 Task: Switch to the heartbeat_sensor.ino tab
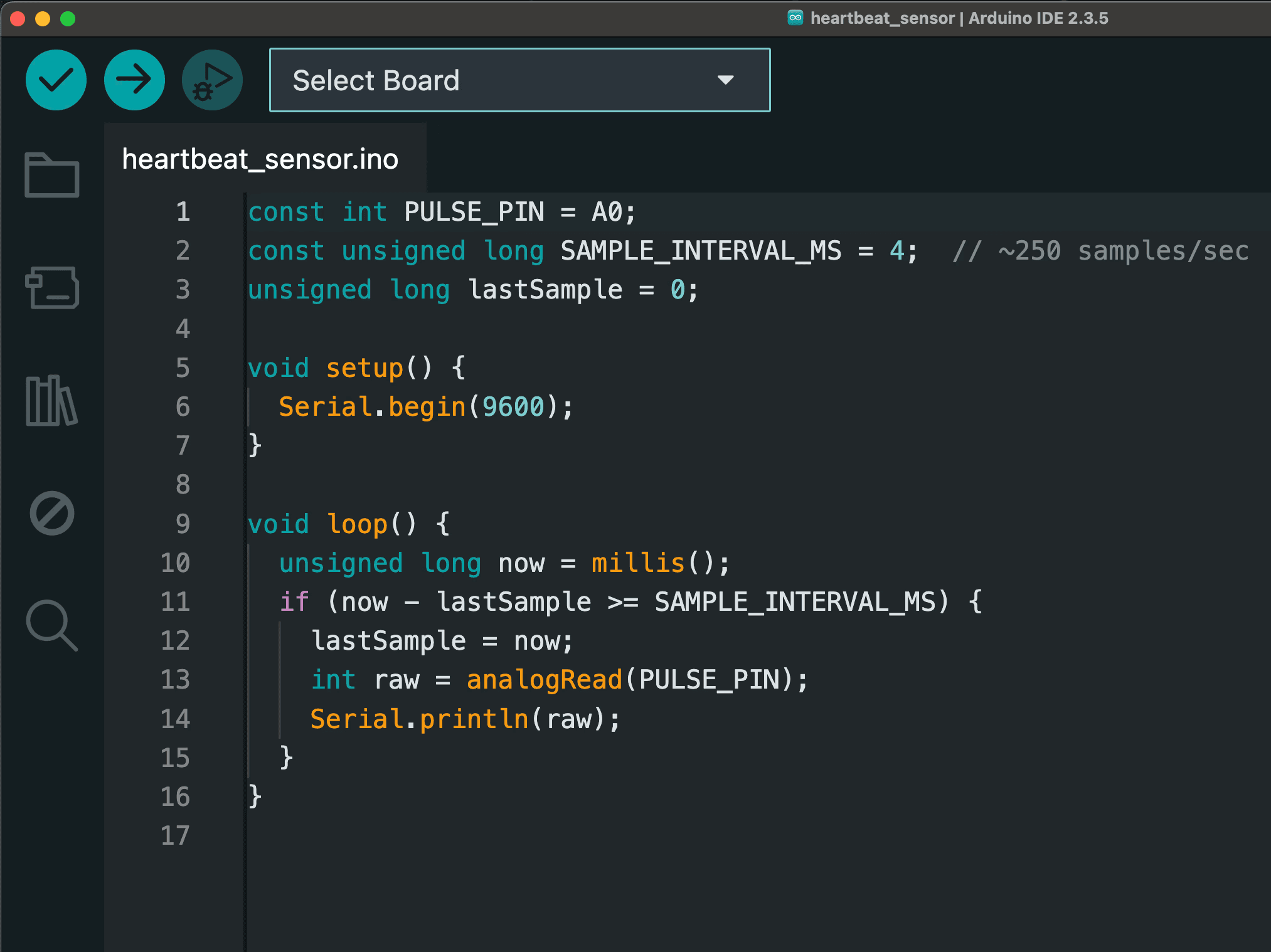click(x=260, y=159)
